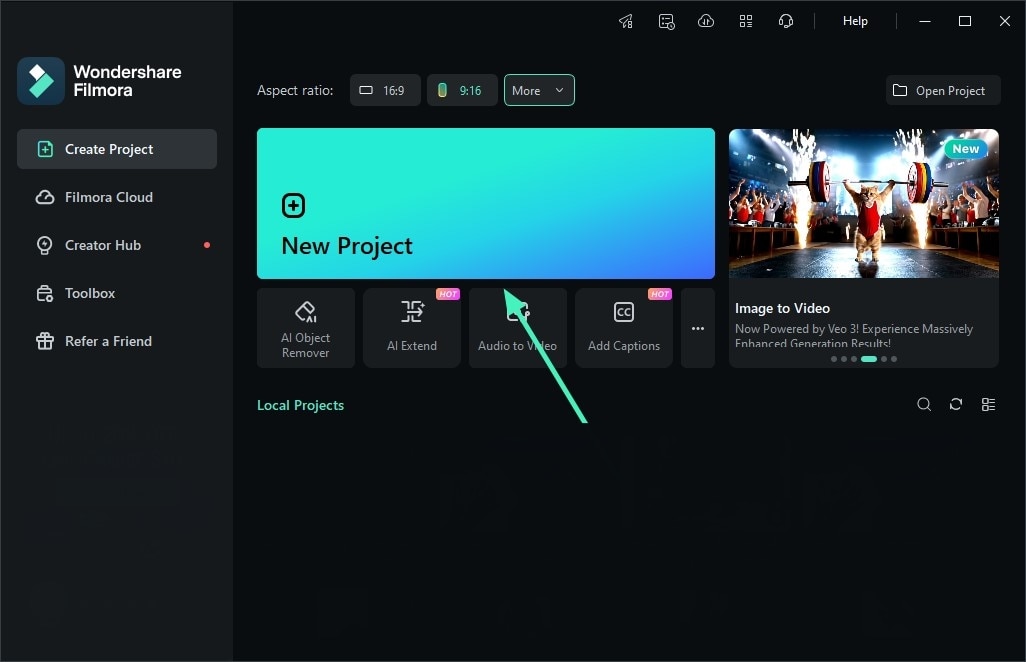Open the More aspect ratio dropdown

(x=539, y=89)
